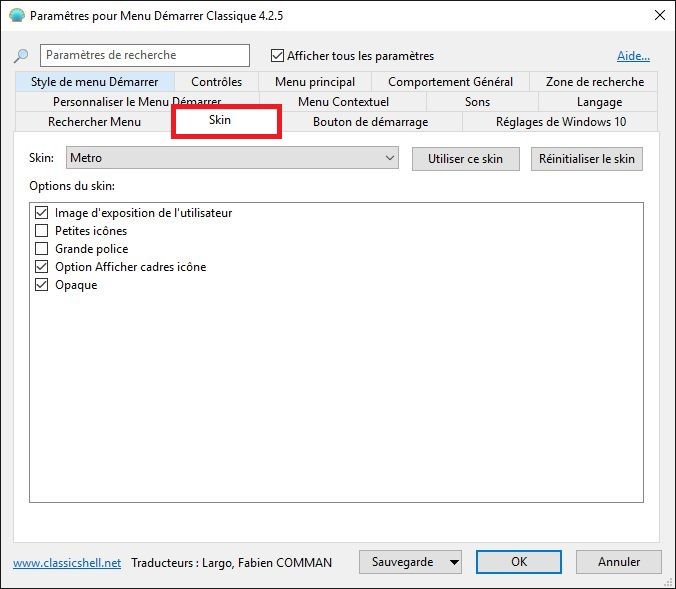Open the Zone de recherche tab
The width and height of the screenshot is (676, 589).
pos(595,81)
